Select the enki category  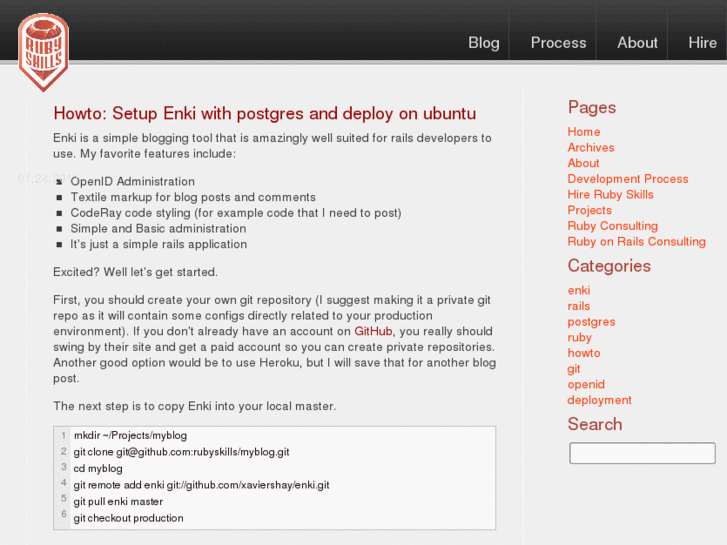[x=579, y=291]
